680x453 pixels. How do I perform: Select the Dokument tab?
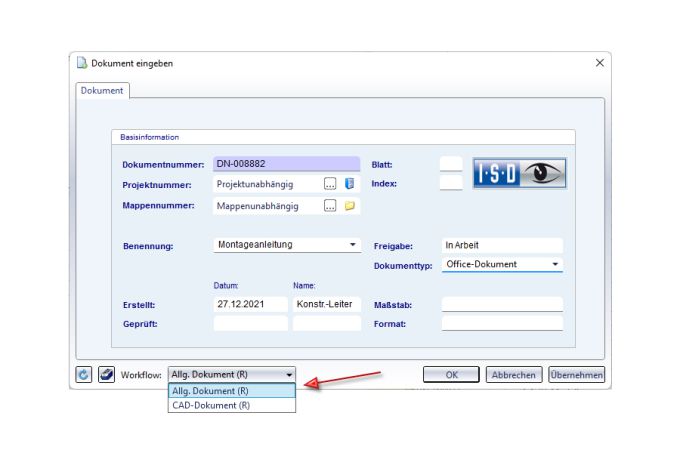pyautogui.click(x=102, y=91)
